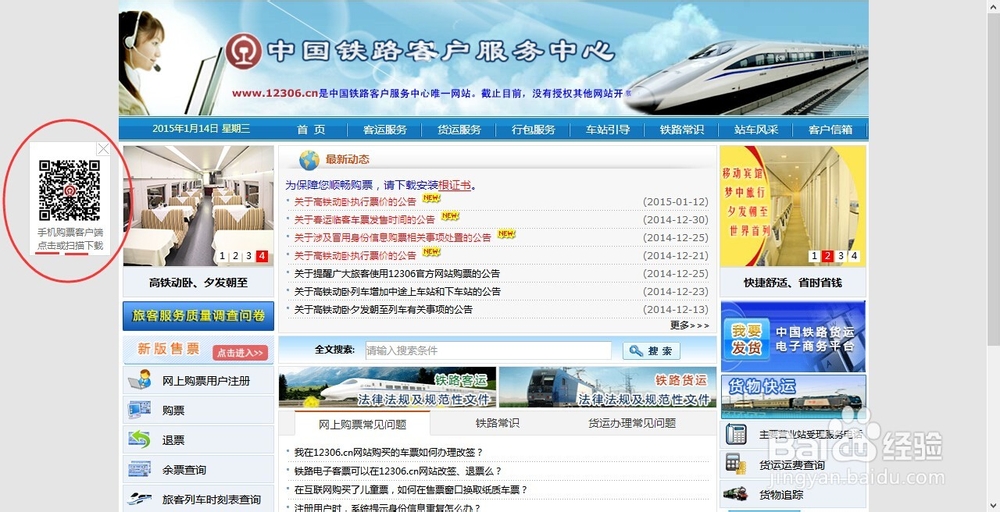Open the 货运运费查询 link
The width and height of the screenshot is (1000, 512).
(791, 465)
